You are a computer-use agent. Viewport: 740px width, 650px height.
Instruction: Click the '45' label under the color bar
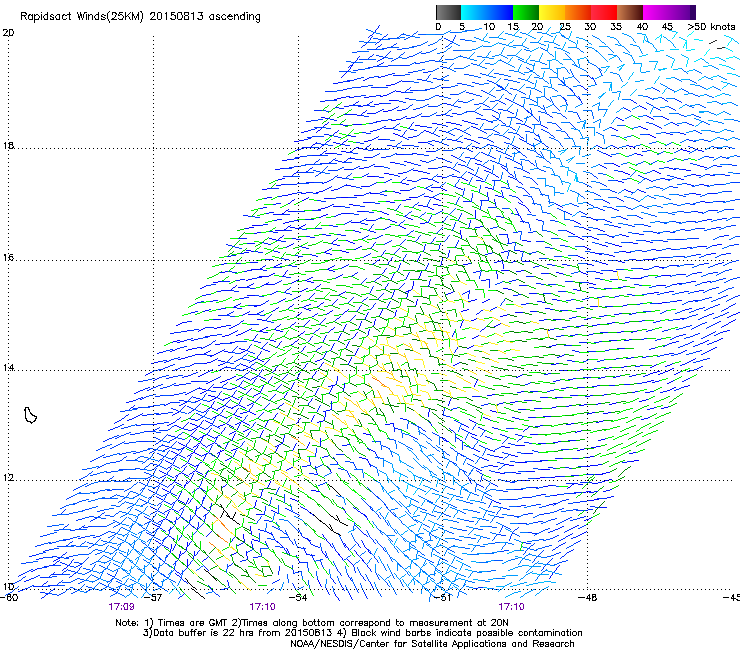667,27
